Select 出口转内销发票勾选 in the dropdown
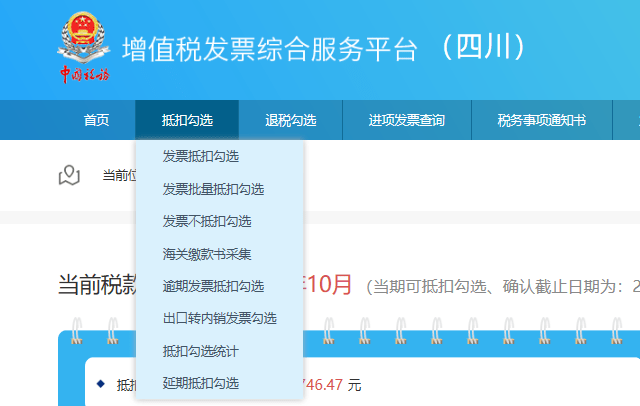This screenshot has width=640, height=406. tap(219, 318)
